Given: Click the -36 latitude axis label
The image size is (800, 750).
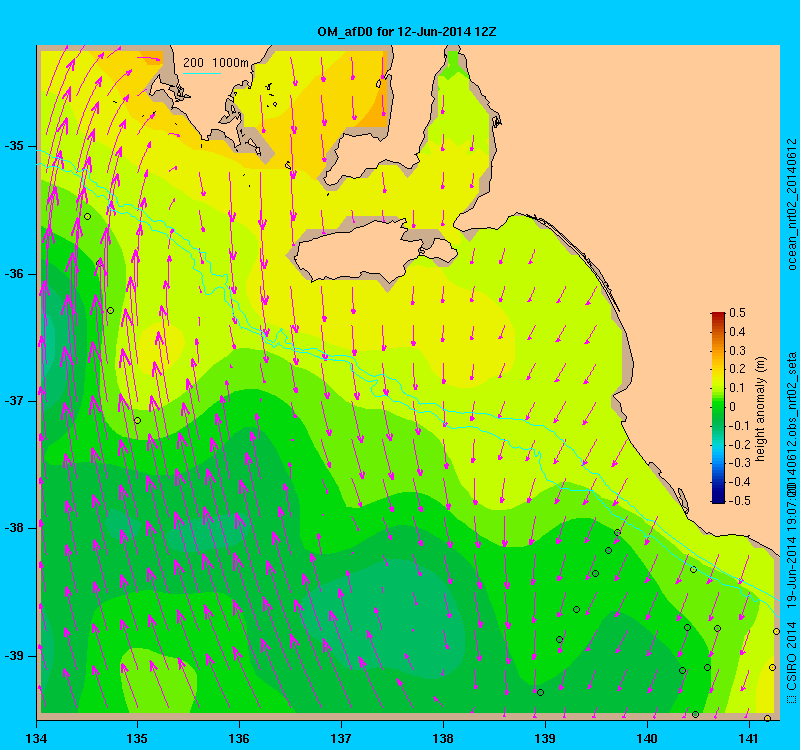Looking at the screenshot, I should [14, 274].
